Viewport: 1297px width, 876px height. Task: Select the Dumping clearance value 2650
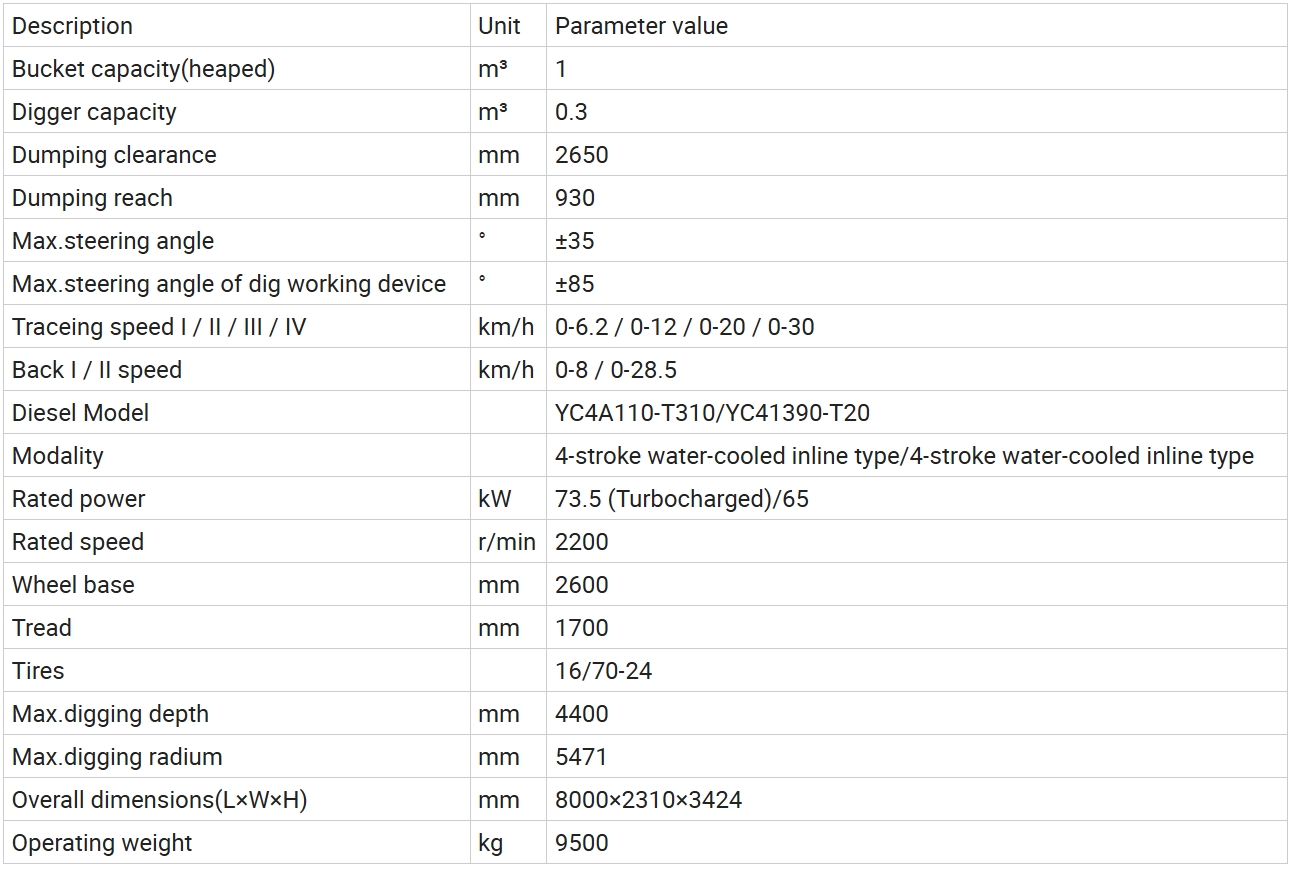pyautogui.click(x=581, y=155)
